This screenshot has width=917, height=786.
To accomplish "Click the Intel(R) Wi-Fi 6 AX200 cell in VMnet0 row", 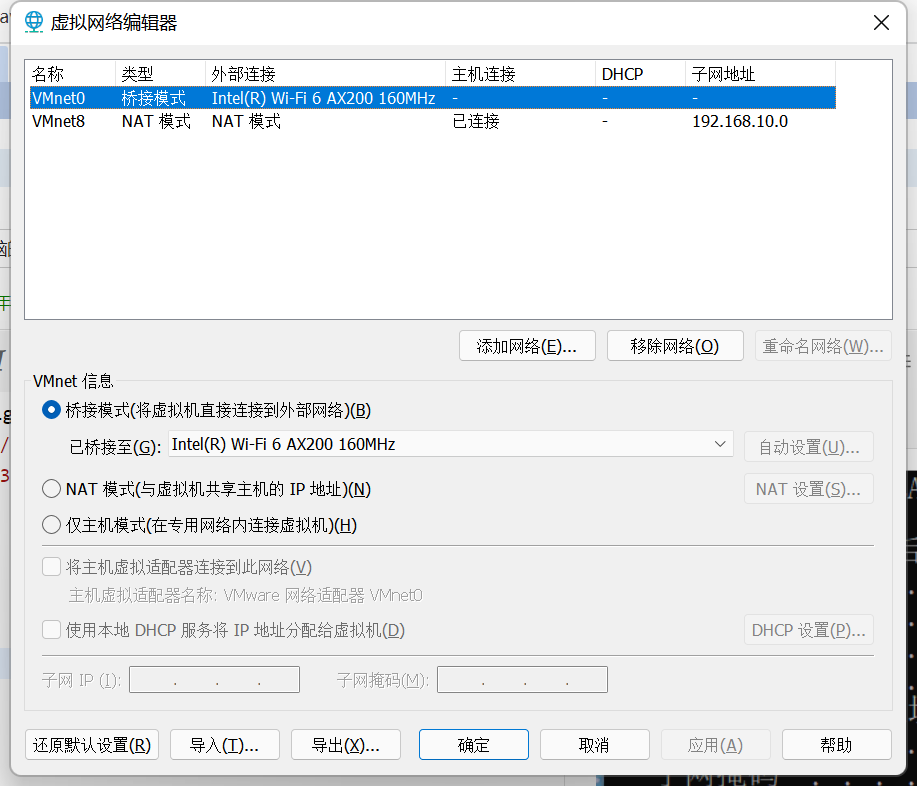I will point(323,98).
